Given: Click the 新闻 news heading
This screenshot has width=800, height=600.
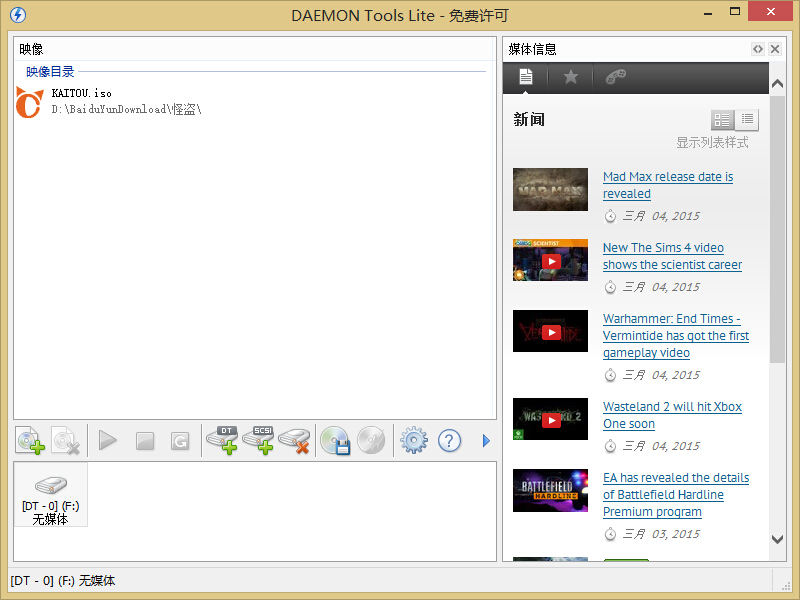Looking at the screenshot, I should click(529, 119).
